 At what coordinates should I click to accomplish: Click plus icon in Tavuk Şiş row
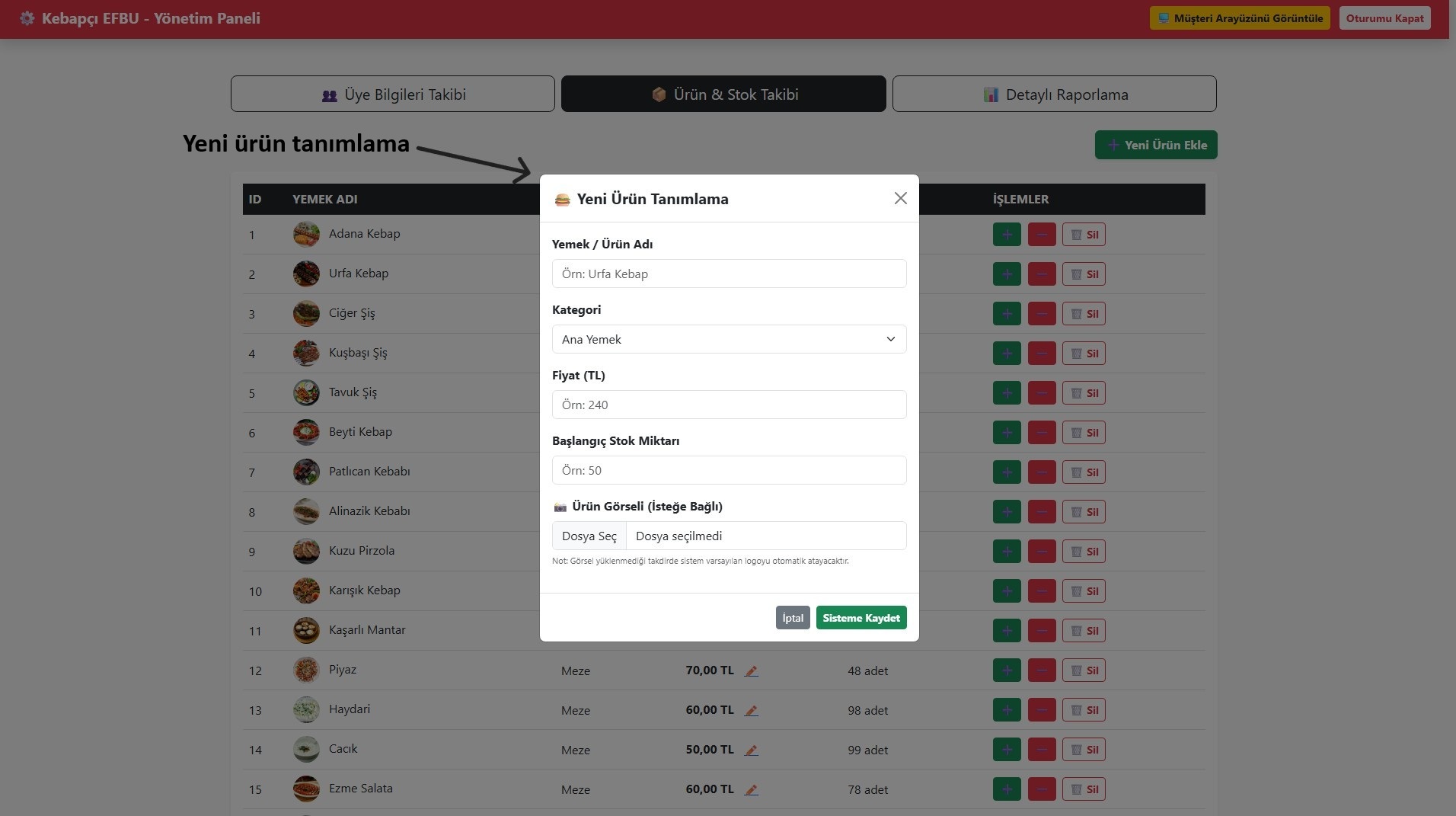pyautogui.click(x=1007, y=393)
